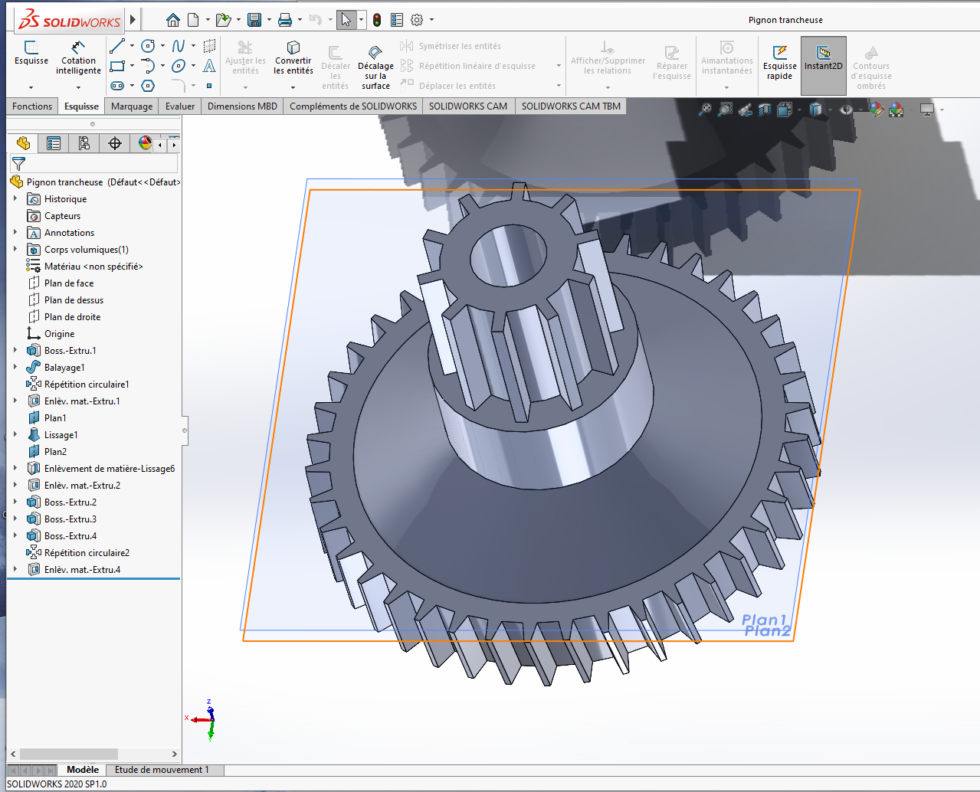Click Afficher/Supprimer les relations
The image size is (980, 792).
(605, 60)
